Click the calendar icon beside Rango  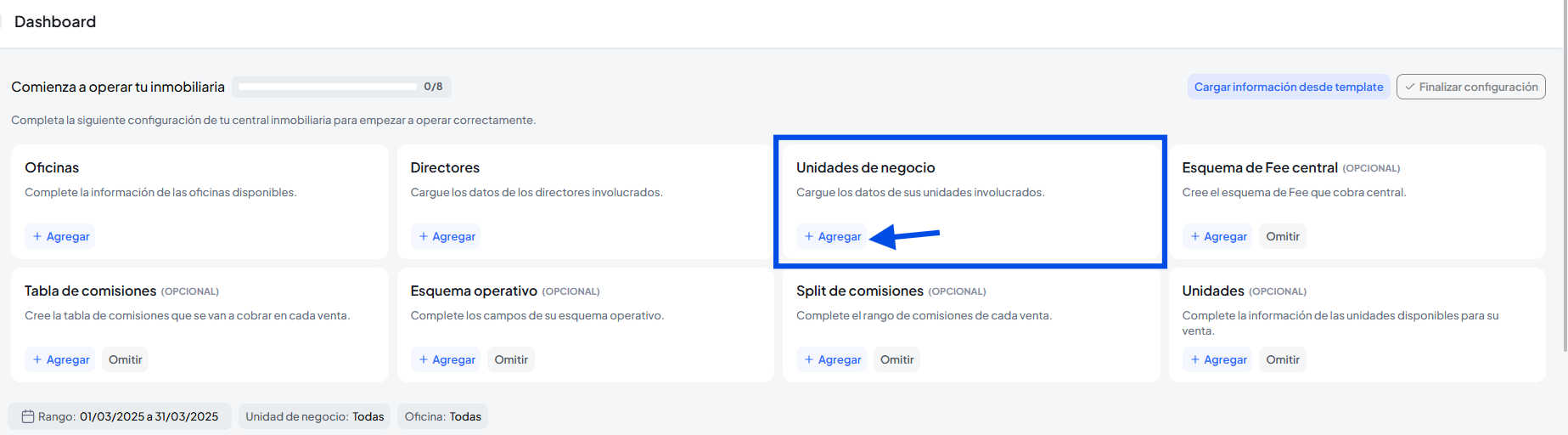tap(28, 416)
